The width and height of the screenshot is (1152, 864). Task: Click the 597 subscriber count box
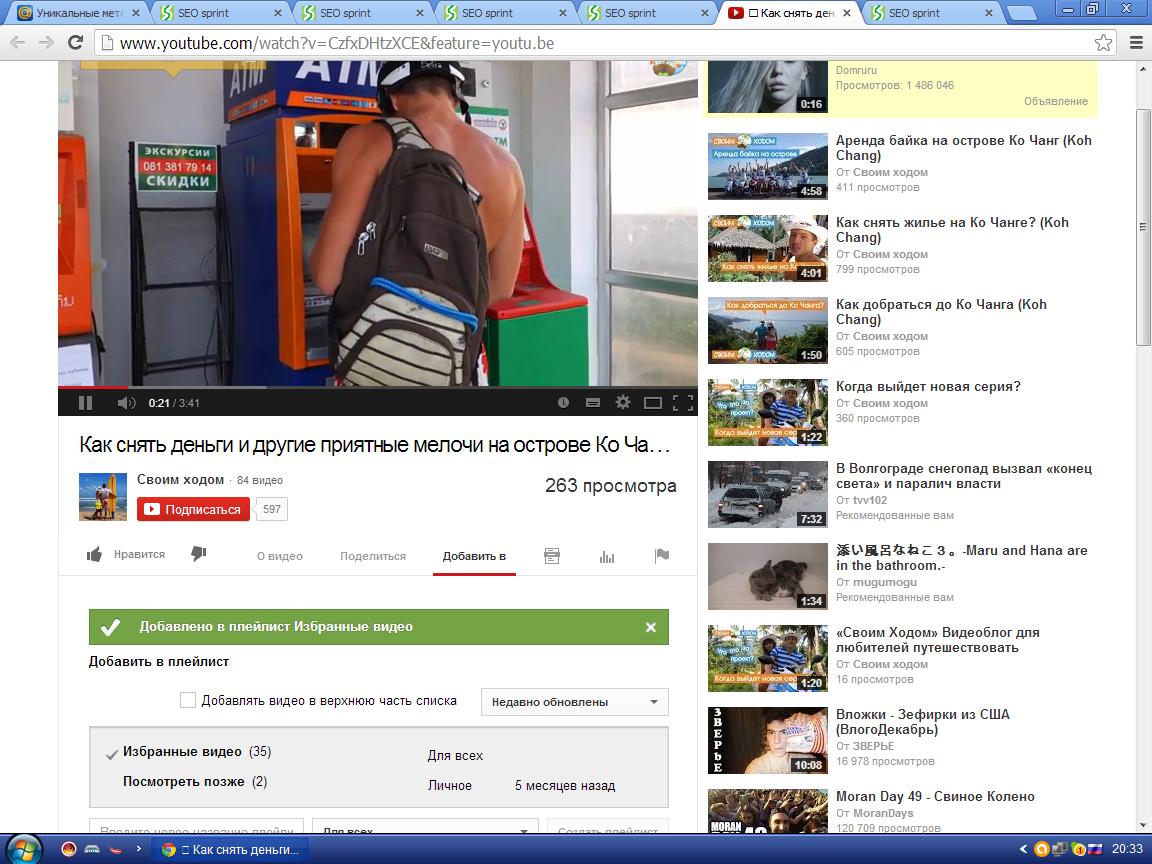click(272, 509)
